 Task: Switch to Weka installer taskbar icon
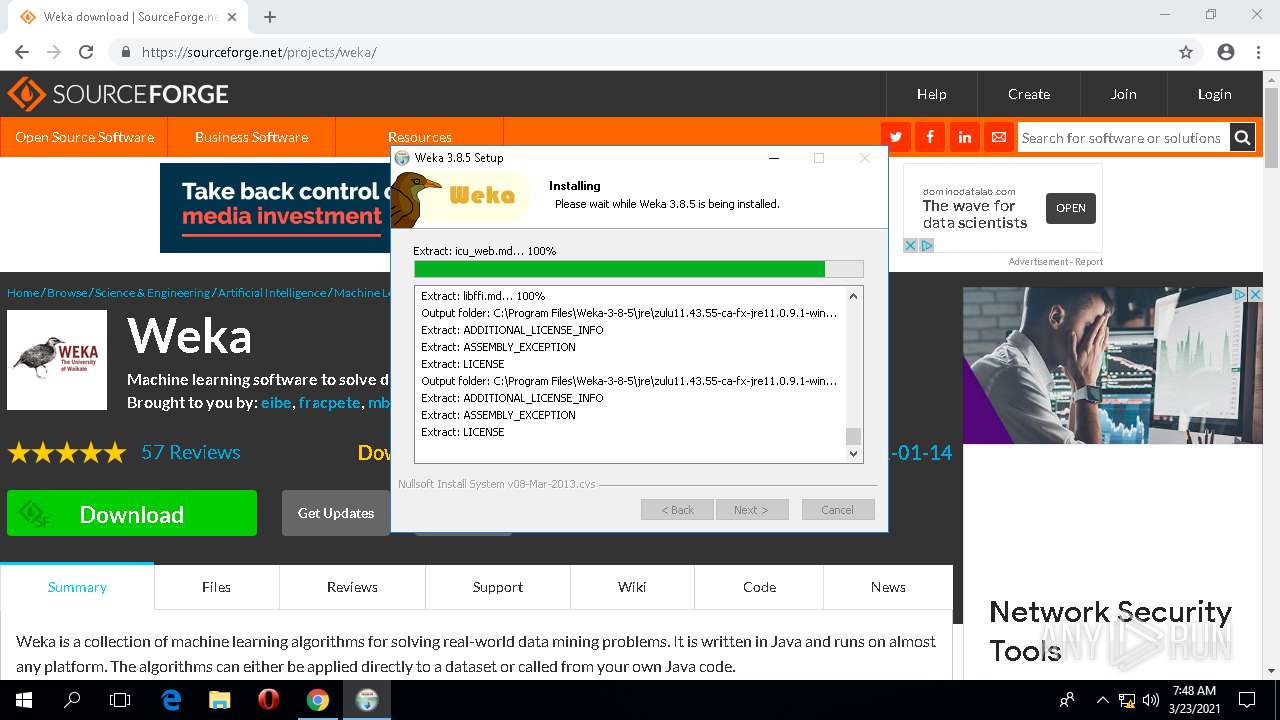point(366,700)
